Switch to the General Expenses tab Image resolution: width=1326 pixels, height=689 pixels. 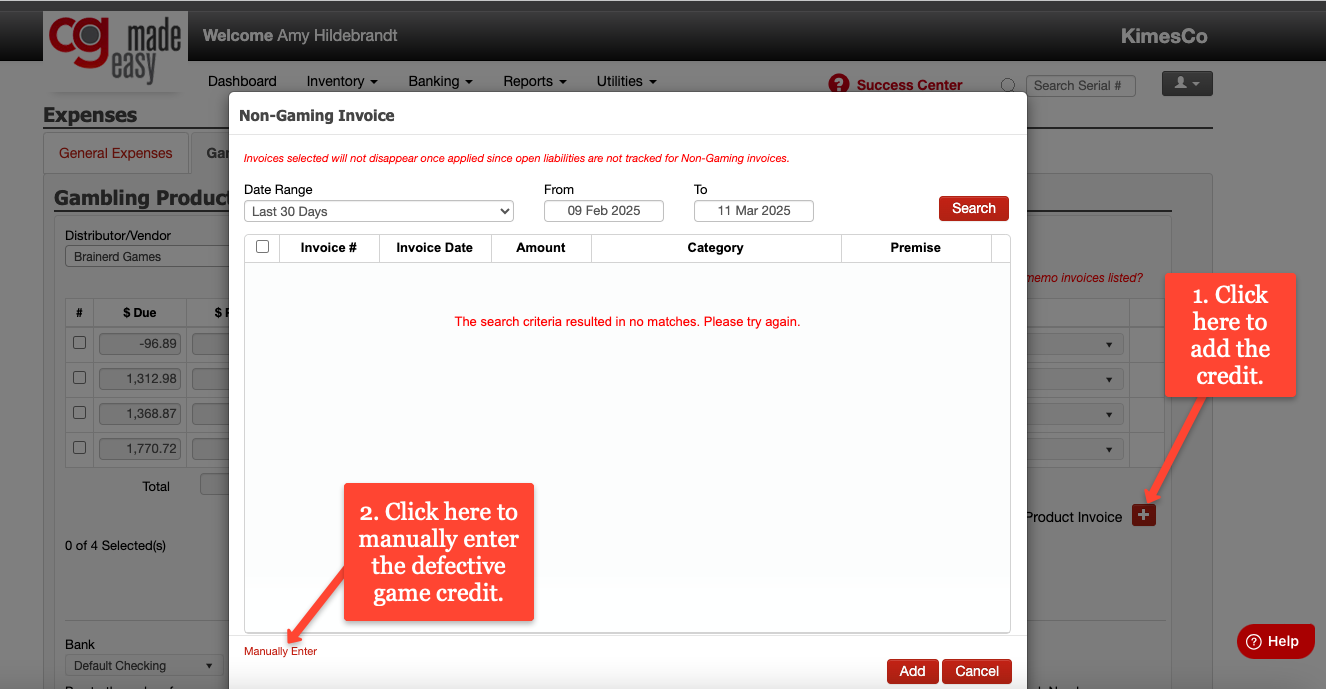tap(116, 153)
